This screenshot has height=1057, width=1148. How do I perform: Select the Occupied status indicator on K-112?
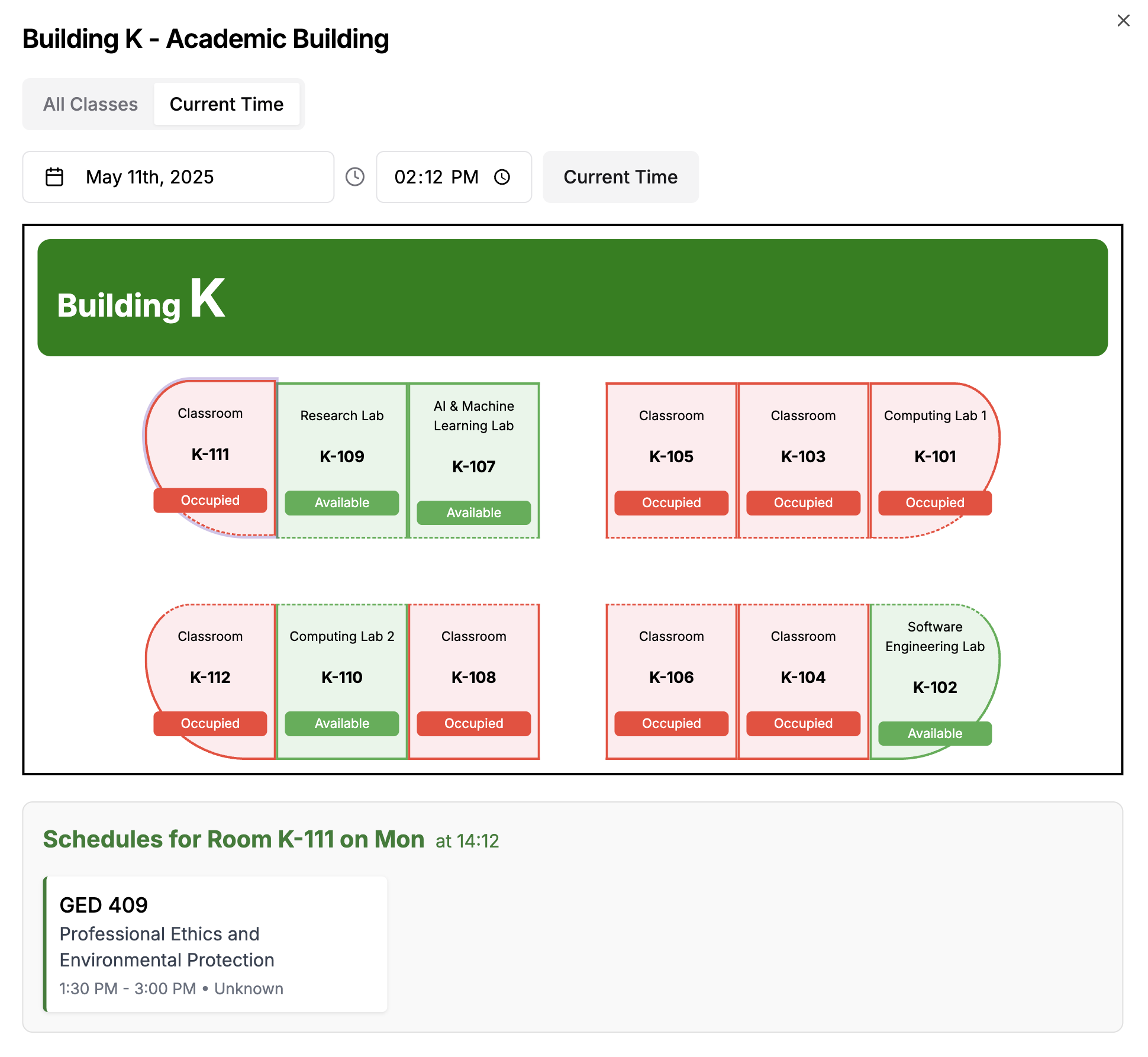[x=210, y=723]
